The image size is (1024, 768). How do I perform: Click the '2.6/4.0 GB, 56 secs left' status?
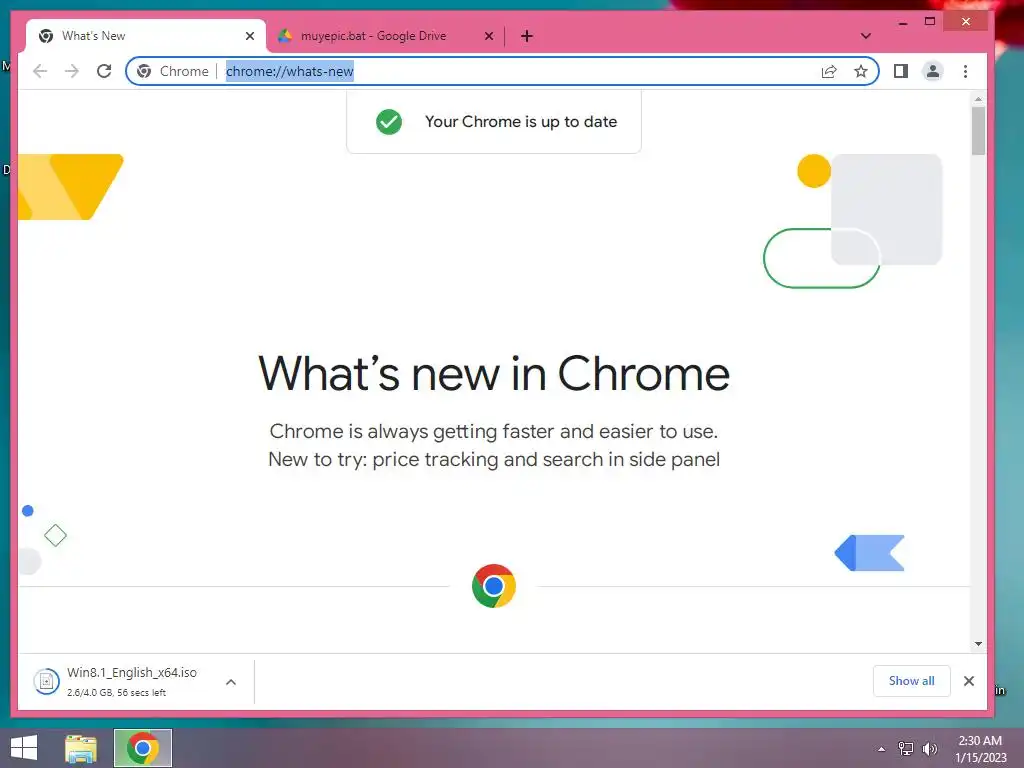[116, 693]
